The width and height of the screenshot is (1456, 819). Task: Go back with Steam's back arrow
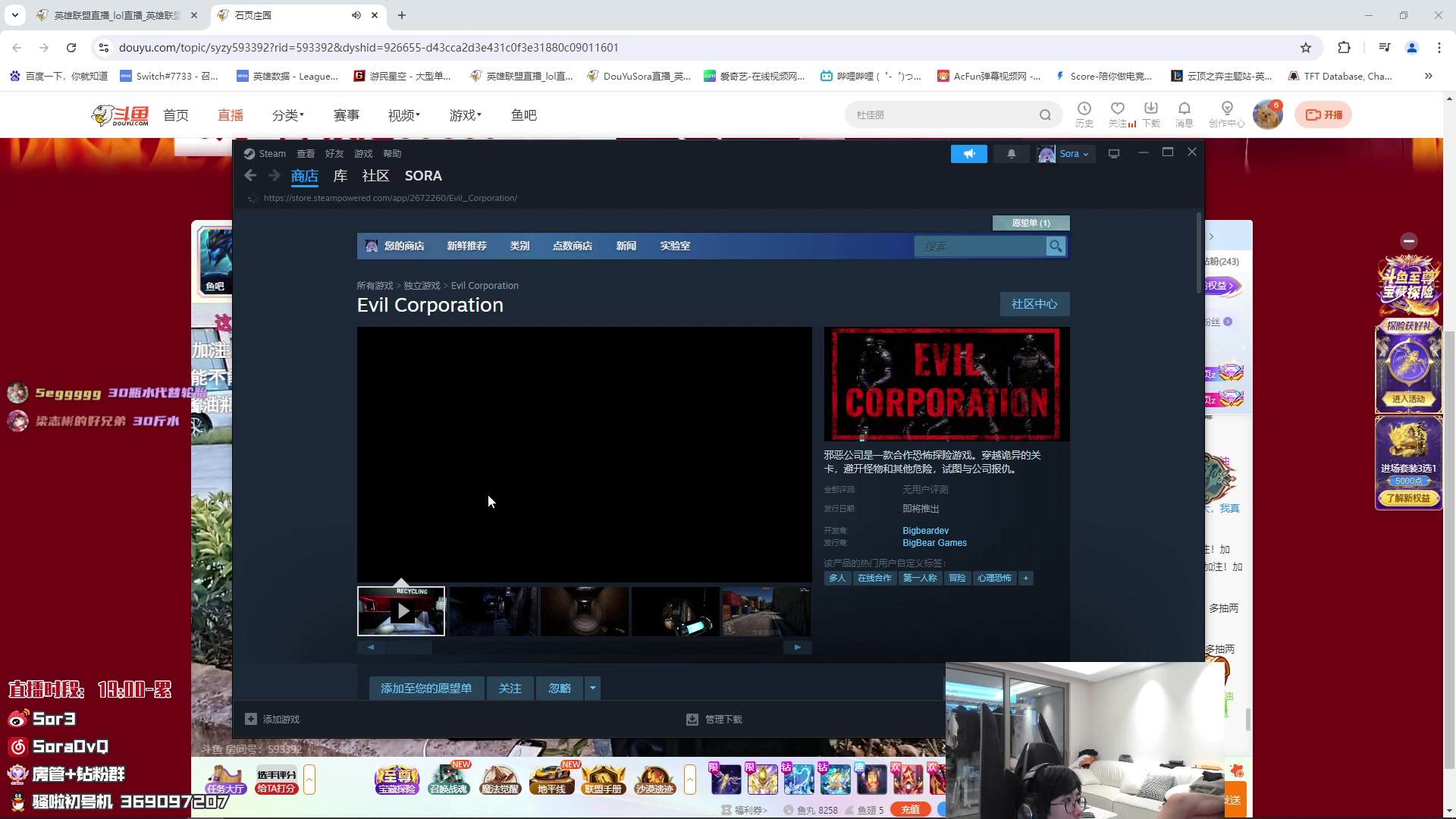[x=250, y=176]
